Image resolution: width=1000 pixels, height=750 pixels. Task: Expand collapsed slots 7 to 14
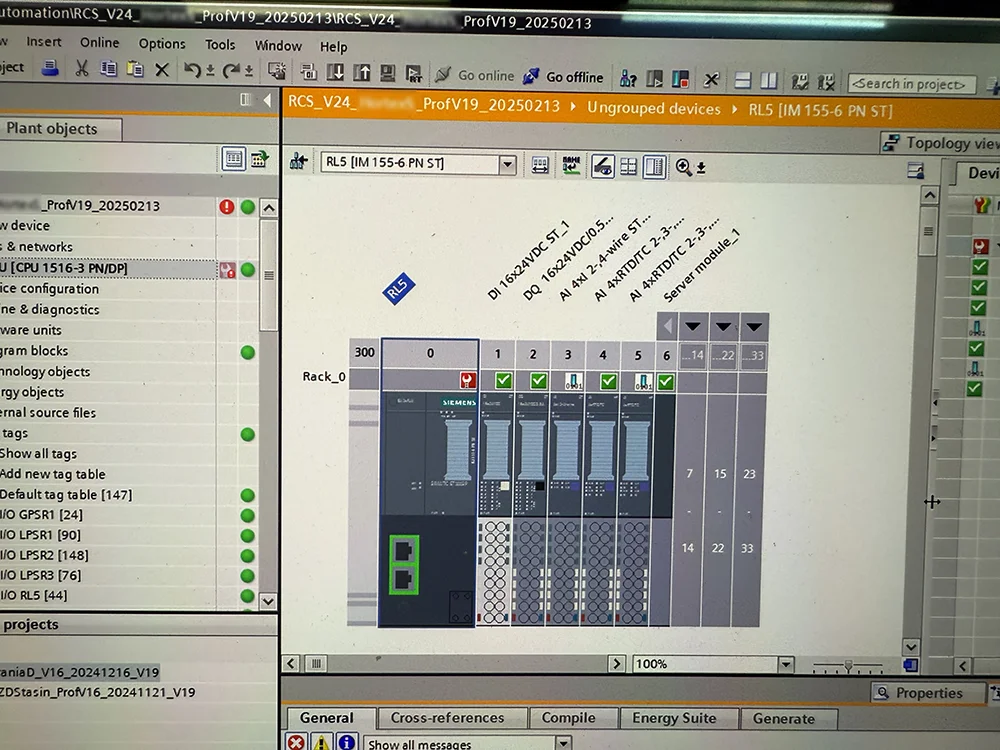pyautogui.click(x=693, y=327)
